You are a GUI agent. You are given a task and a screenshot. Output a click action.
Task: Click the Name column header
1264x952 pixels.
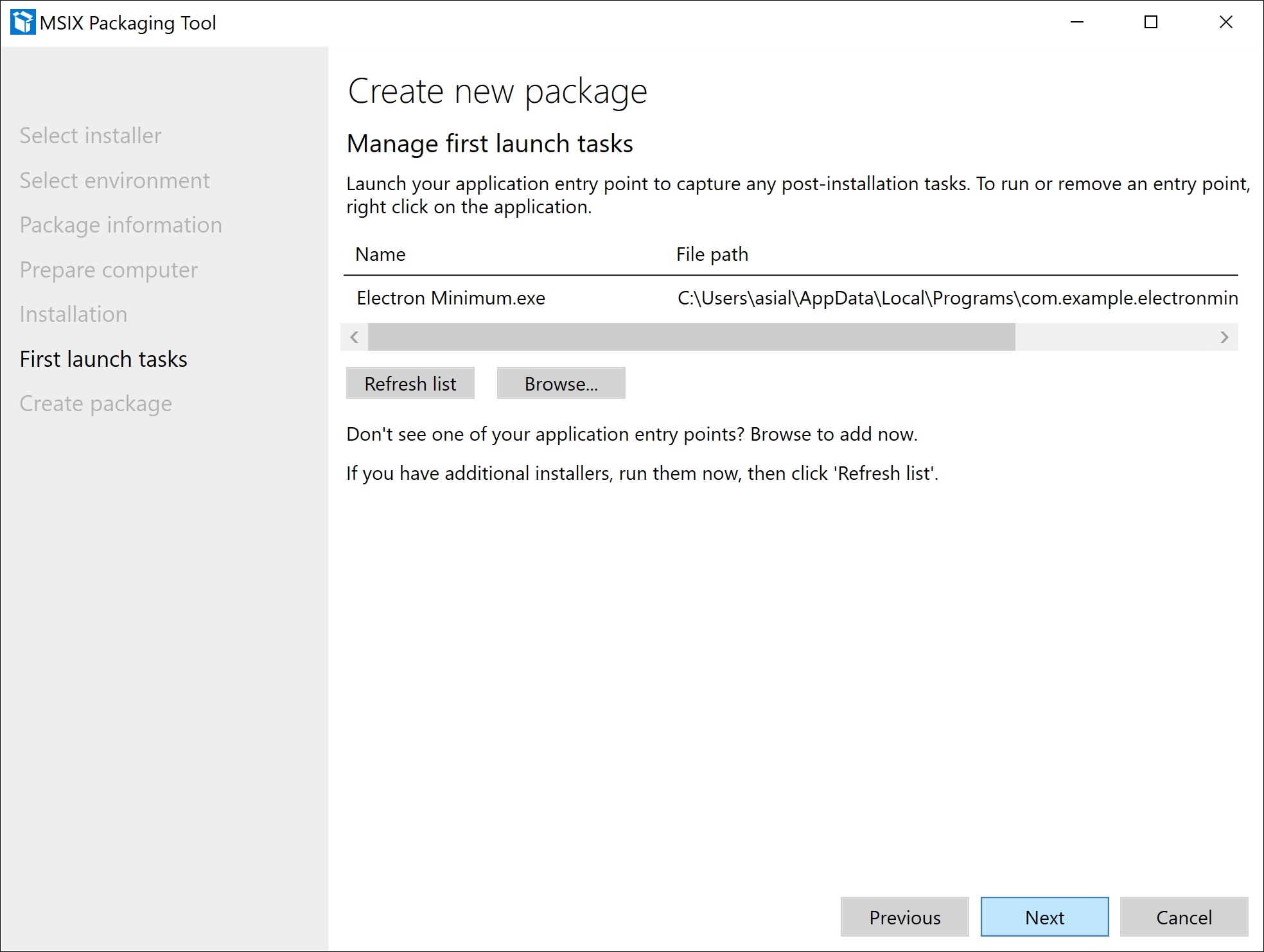point(380,254)
